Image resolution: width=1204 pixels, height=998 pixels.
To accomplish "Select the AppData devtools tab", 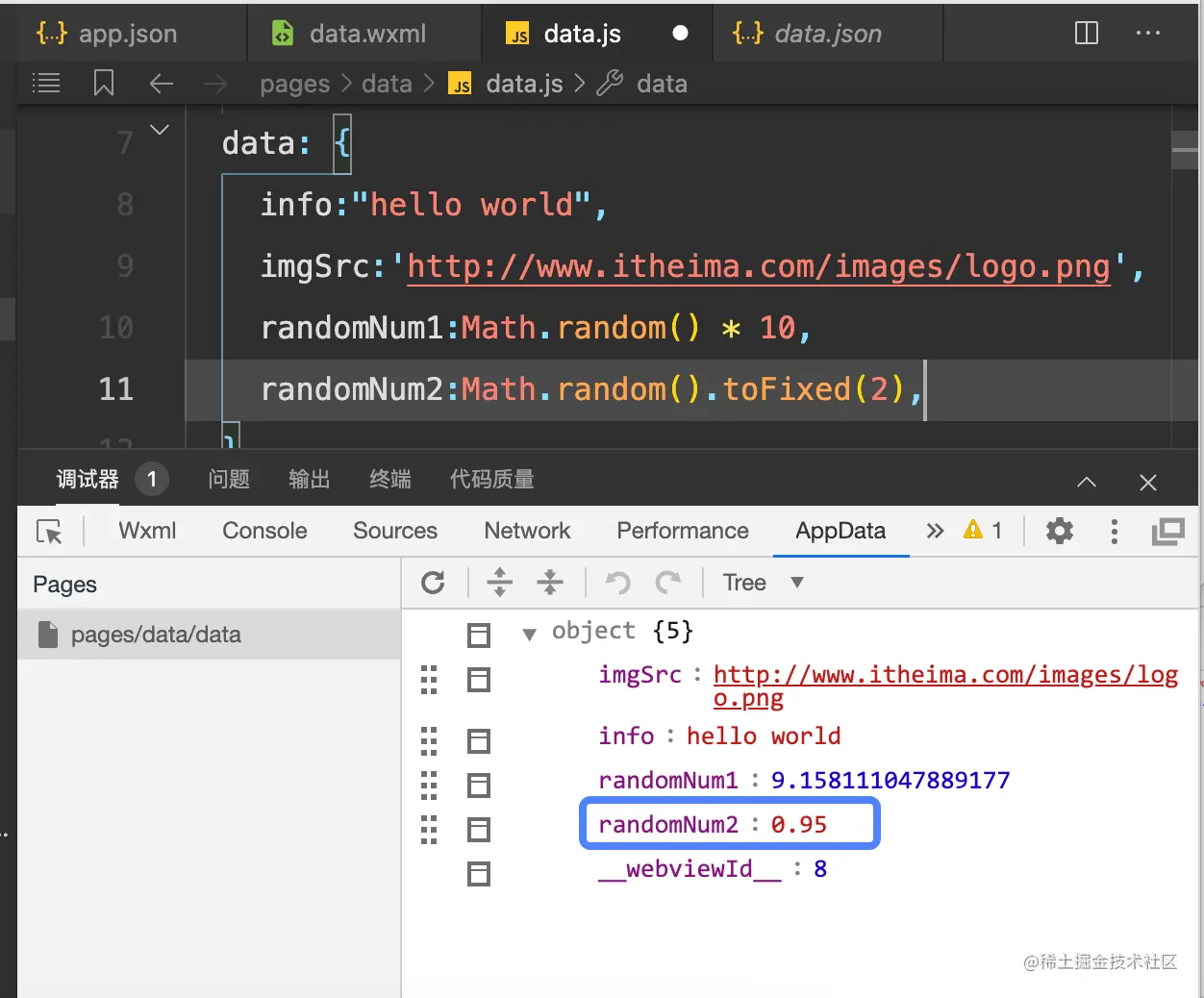I will pyautogui.click(x=840, y=531).
